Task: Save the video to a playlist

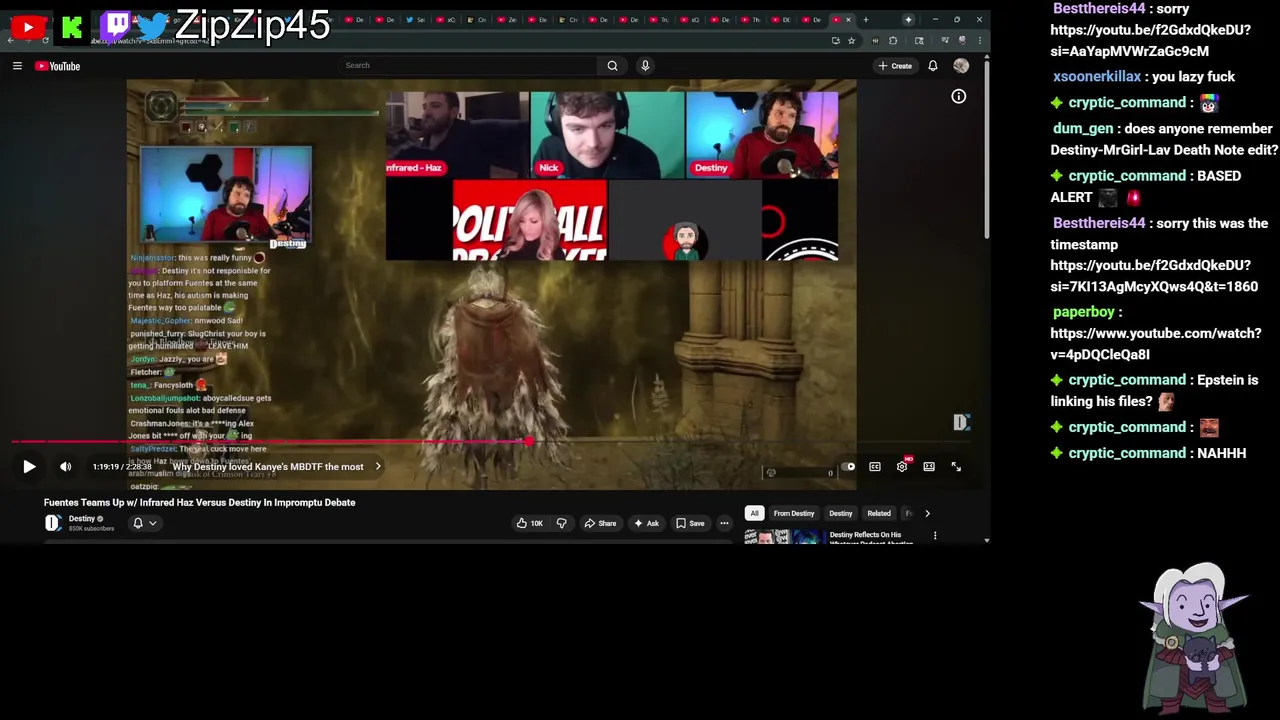Action: coord(690,523)
